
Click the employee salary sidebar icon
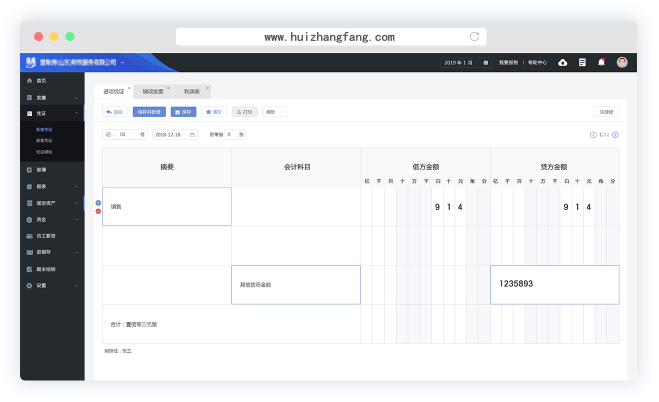[29, 236]
